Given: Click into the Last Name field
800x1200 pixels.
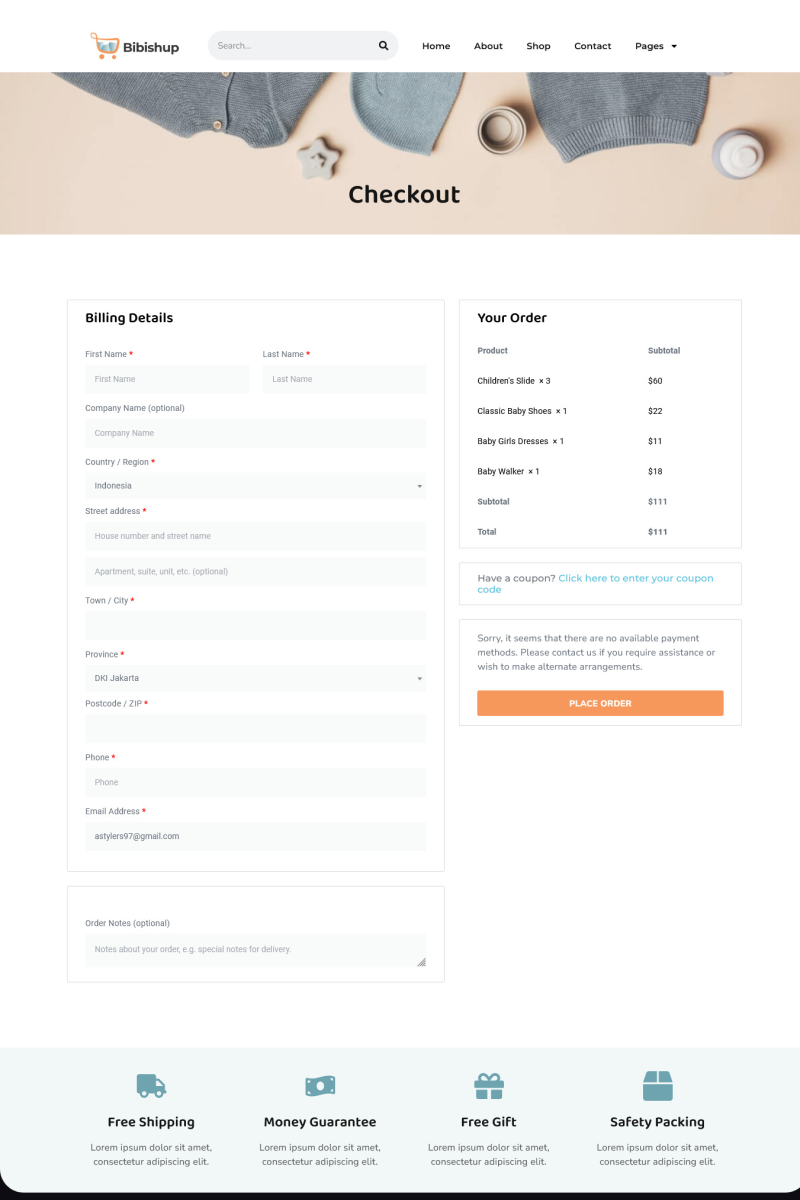Looking at the screenshot, I should click(344, 379).
